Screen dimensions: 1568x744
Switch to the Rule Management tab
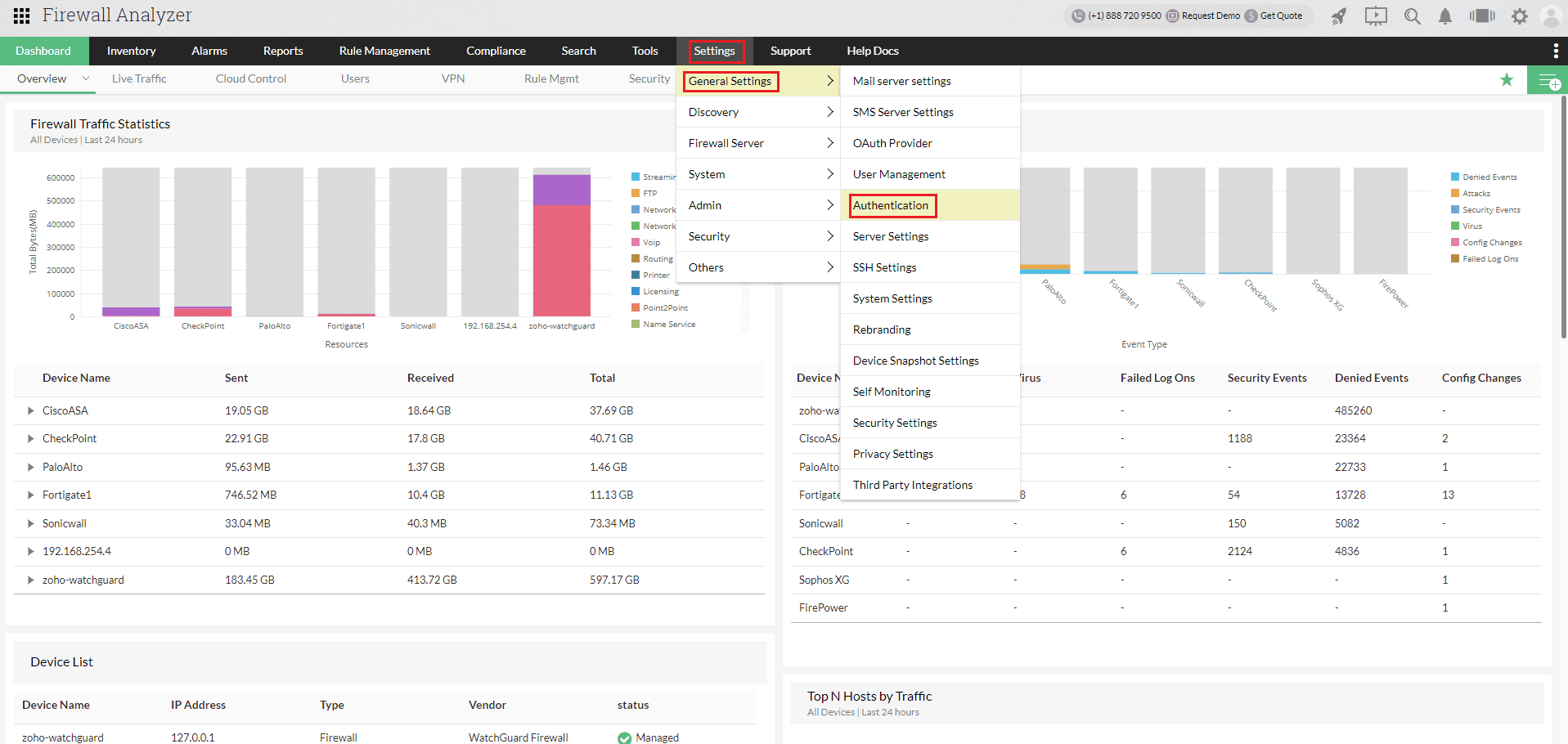(384, 51)
